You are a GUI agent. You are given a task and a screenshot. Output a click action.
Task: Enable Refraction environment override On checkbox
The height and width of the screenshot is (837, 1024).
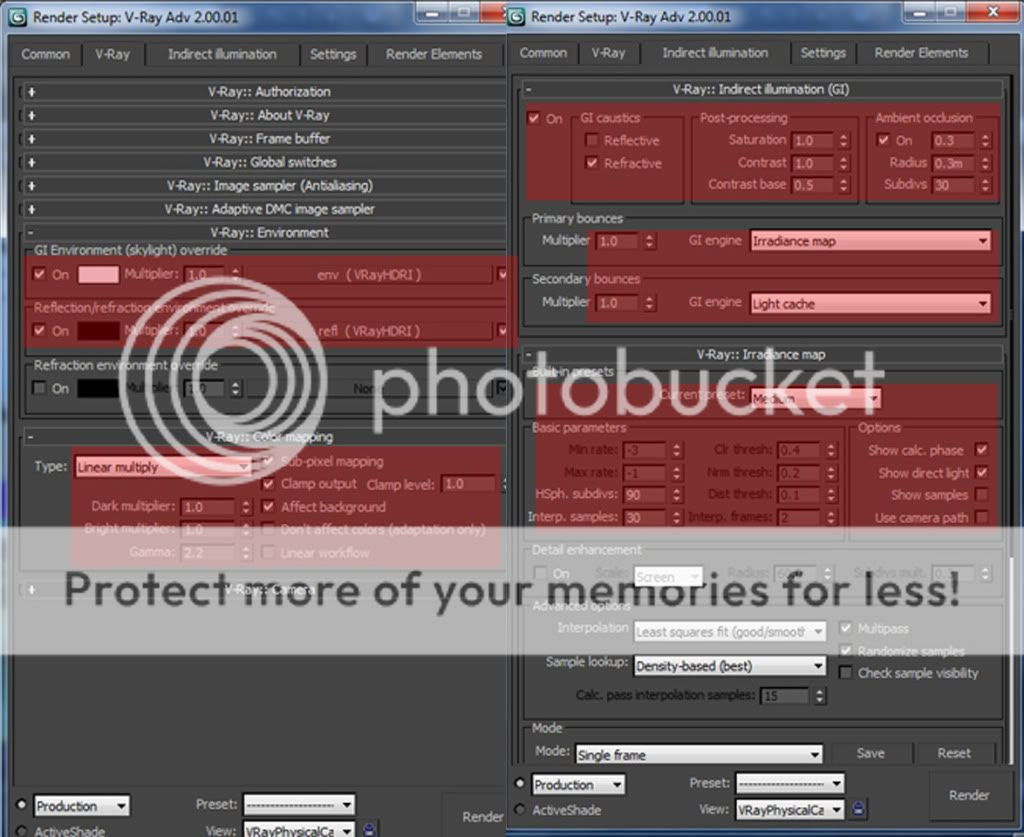coord(39,388)
